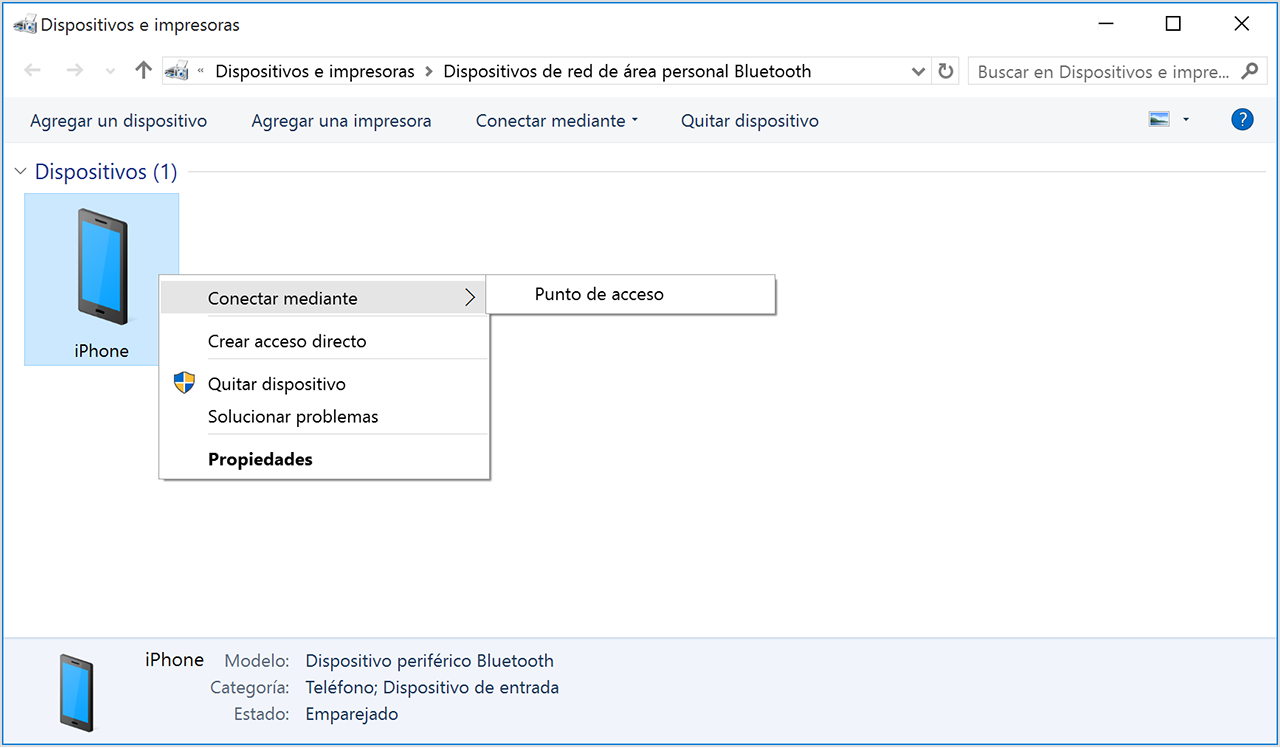Click 'Agregar un dispositivo' in toolbar

click(x=119, y=121)
